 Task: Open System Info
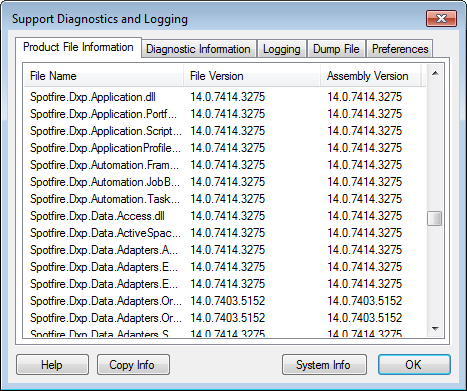point(324,365)
